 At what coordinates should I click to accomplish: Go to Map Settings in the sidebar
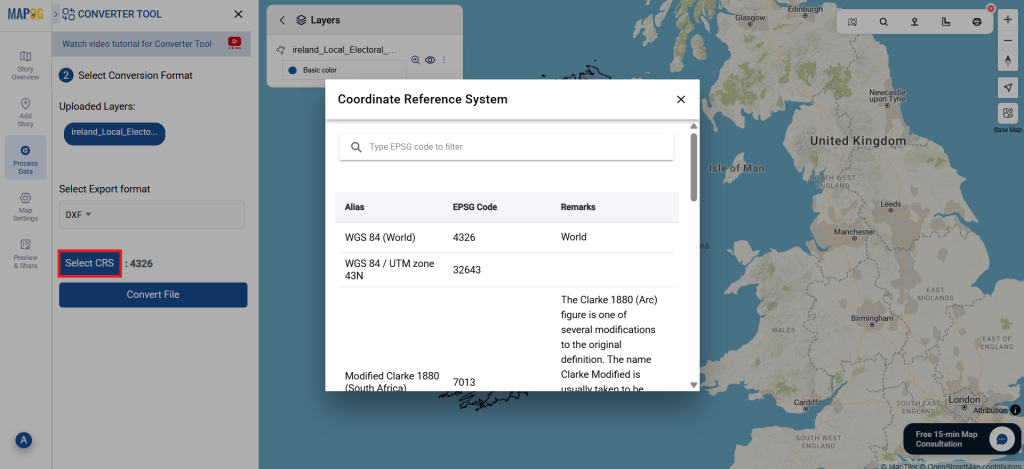(x=25, y=204)
